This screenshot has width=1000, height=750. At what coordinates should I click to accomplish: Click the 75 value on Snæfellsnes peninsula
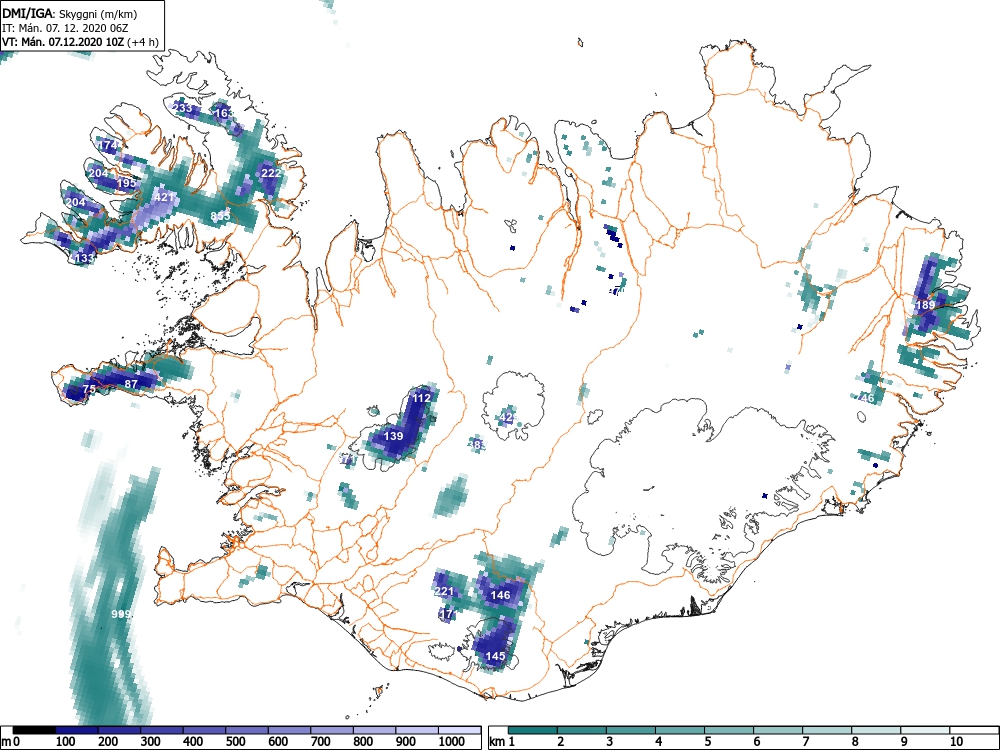point(89,389)
